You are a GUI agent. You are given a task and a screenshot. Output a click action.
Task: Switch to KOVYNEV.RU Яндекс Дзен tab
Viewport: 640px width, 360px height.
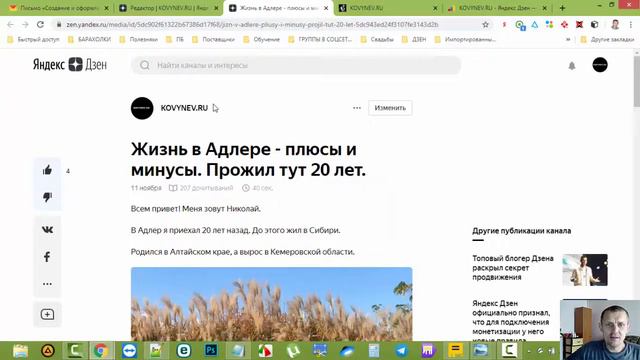point(497,8)
